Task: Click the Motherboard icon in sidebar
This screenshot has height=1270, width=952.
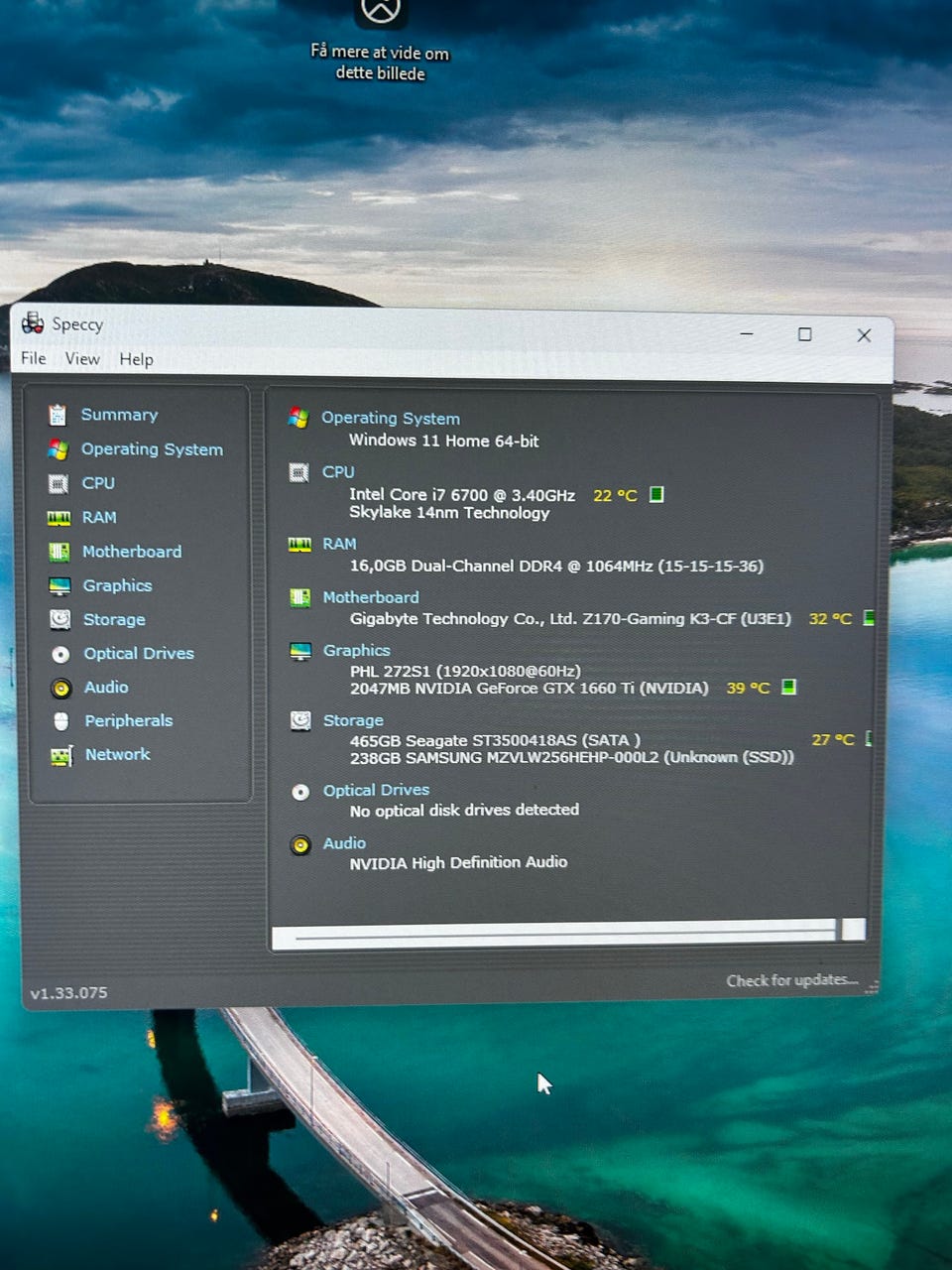Action: click(x=59, y=552)
